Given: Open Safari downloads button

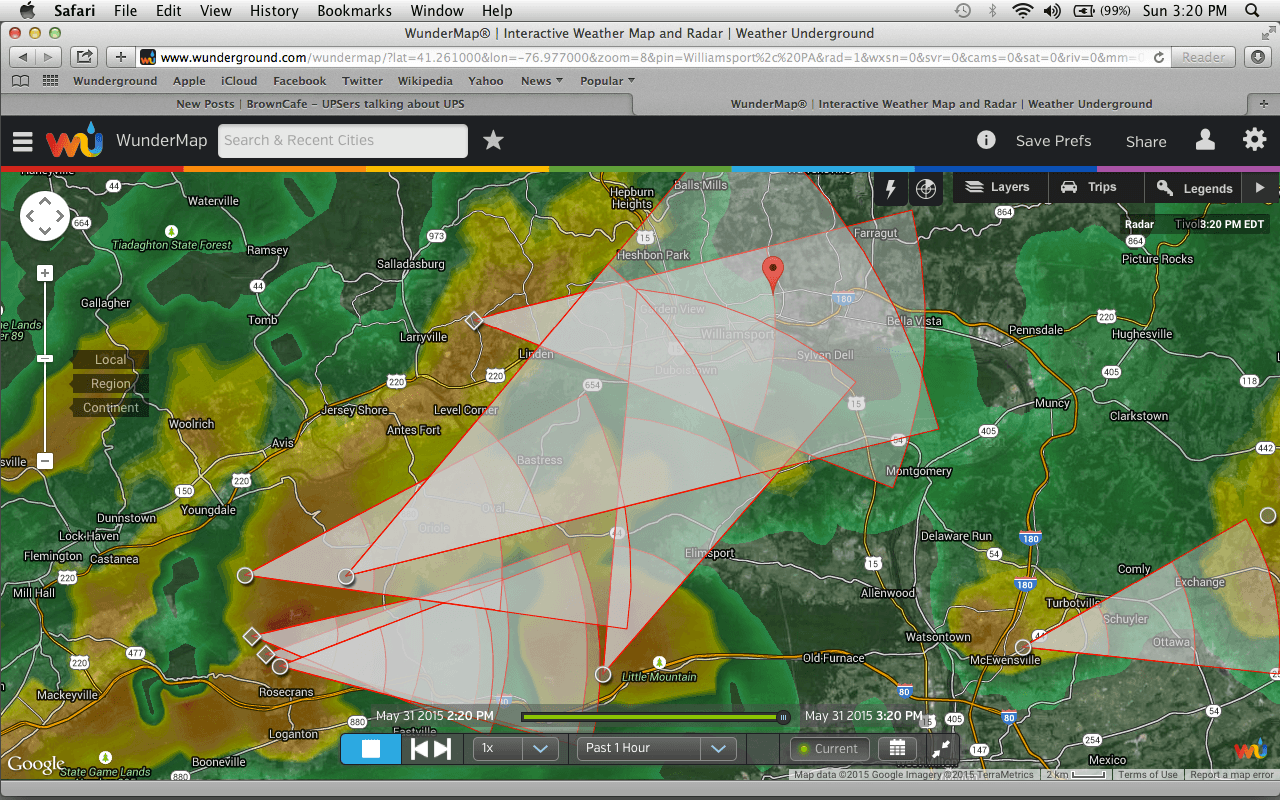Looking at the screenshot, I should coord(1258,57).
